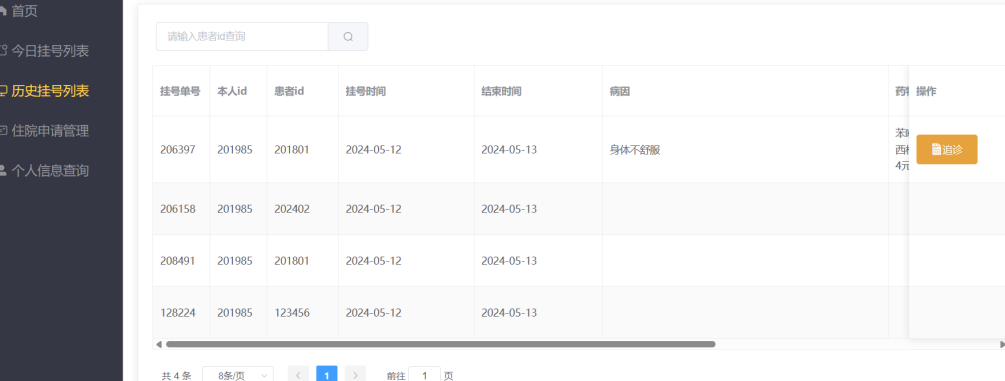Click the horizontal scrollbar thumb under table
This screenshot has height=381, width=1005.
click(440, 344)
